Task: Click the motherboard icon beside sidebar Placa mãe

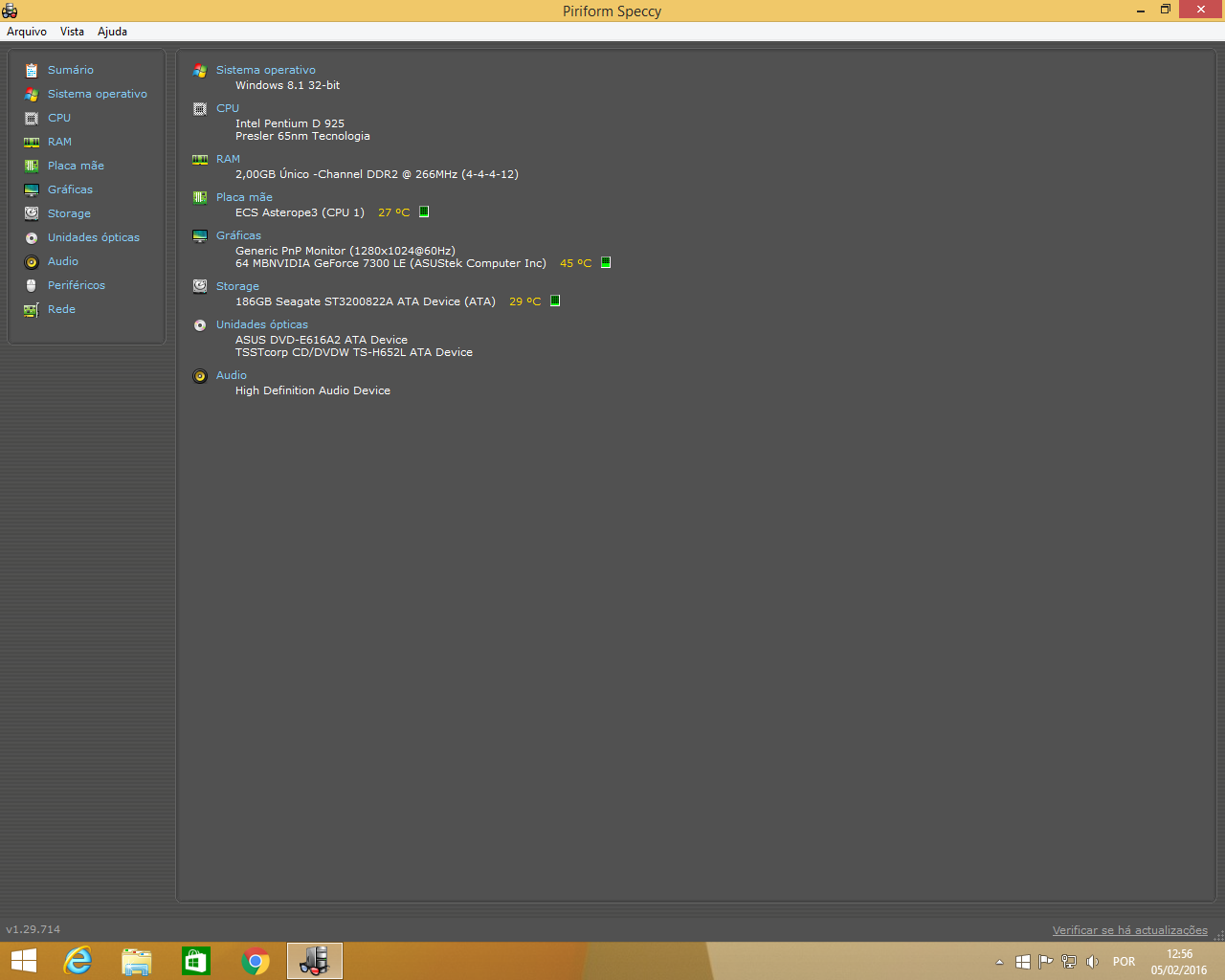Action: coord(32,166)
